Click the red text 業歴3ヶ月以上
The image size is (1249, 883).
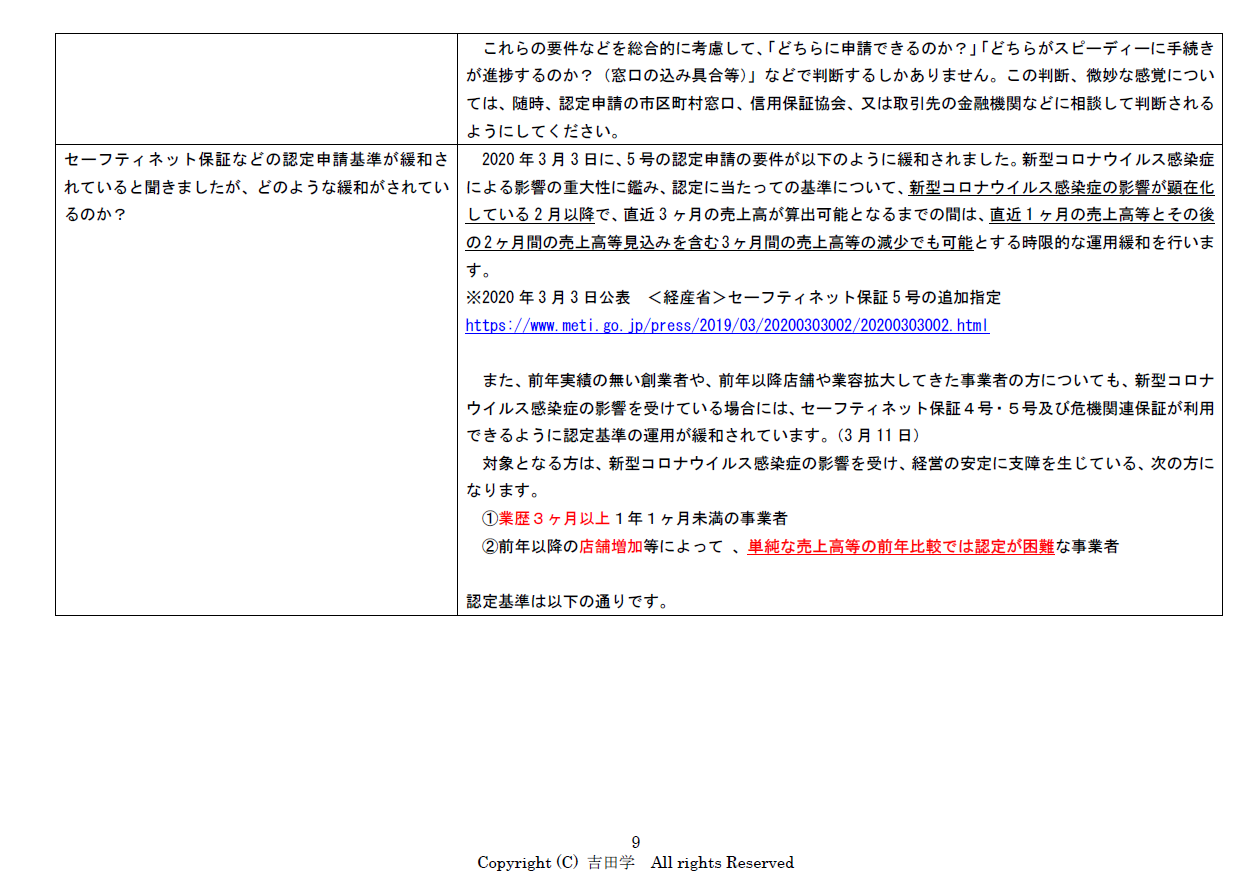(554, 518)
